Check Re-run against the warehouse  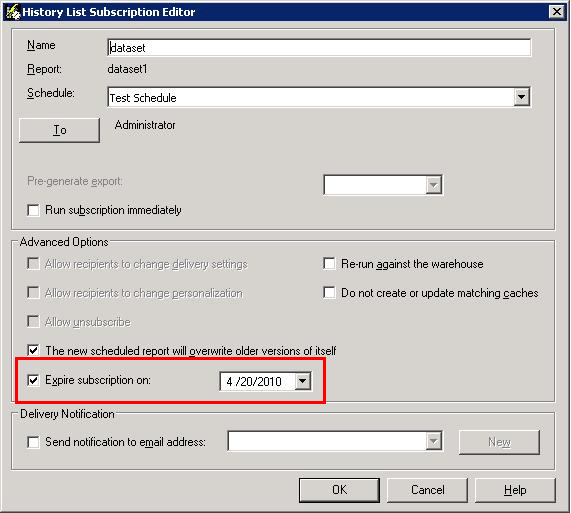[330, 264]
